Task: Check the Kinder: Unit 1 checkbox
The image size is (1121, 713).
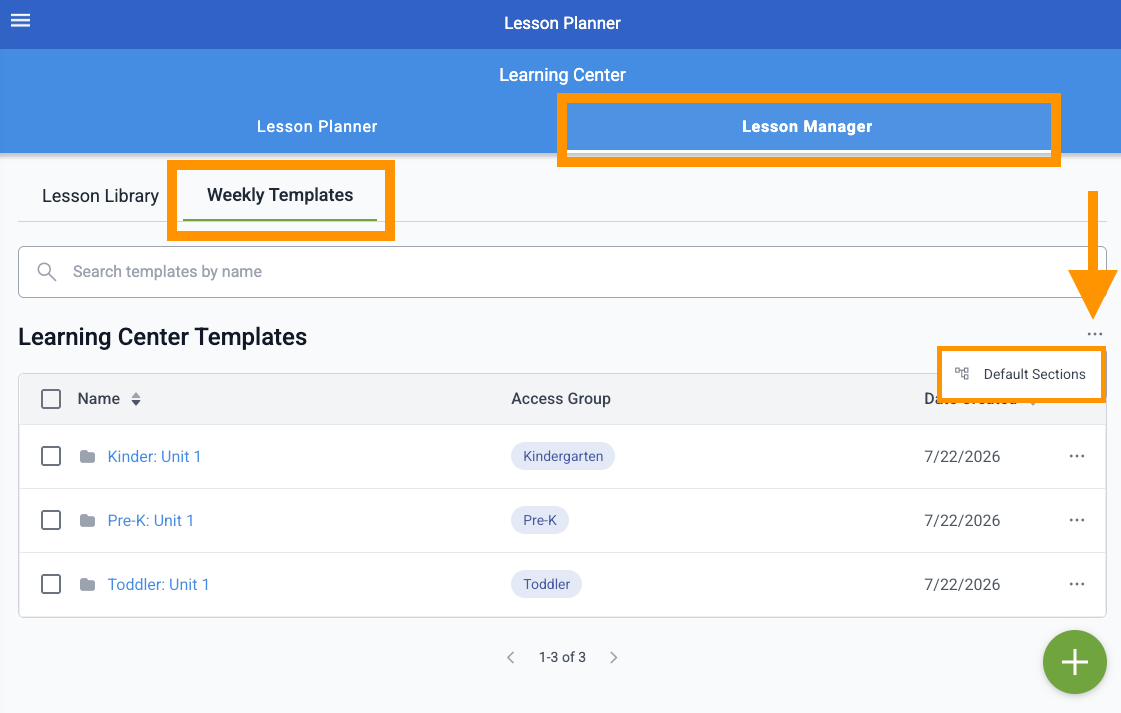Action: click(51, 456)
